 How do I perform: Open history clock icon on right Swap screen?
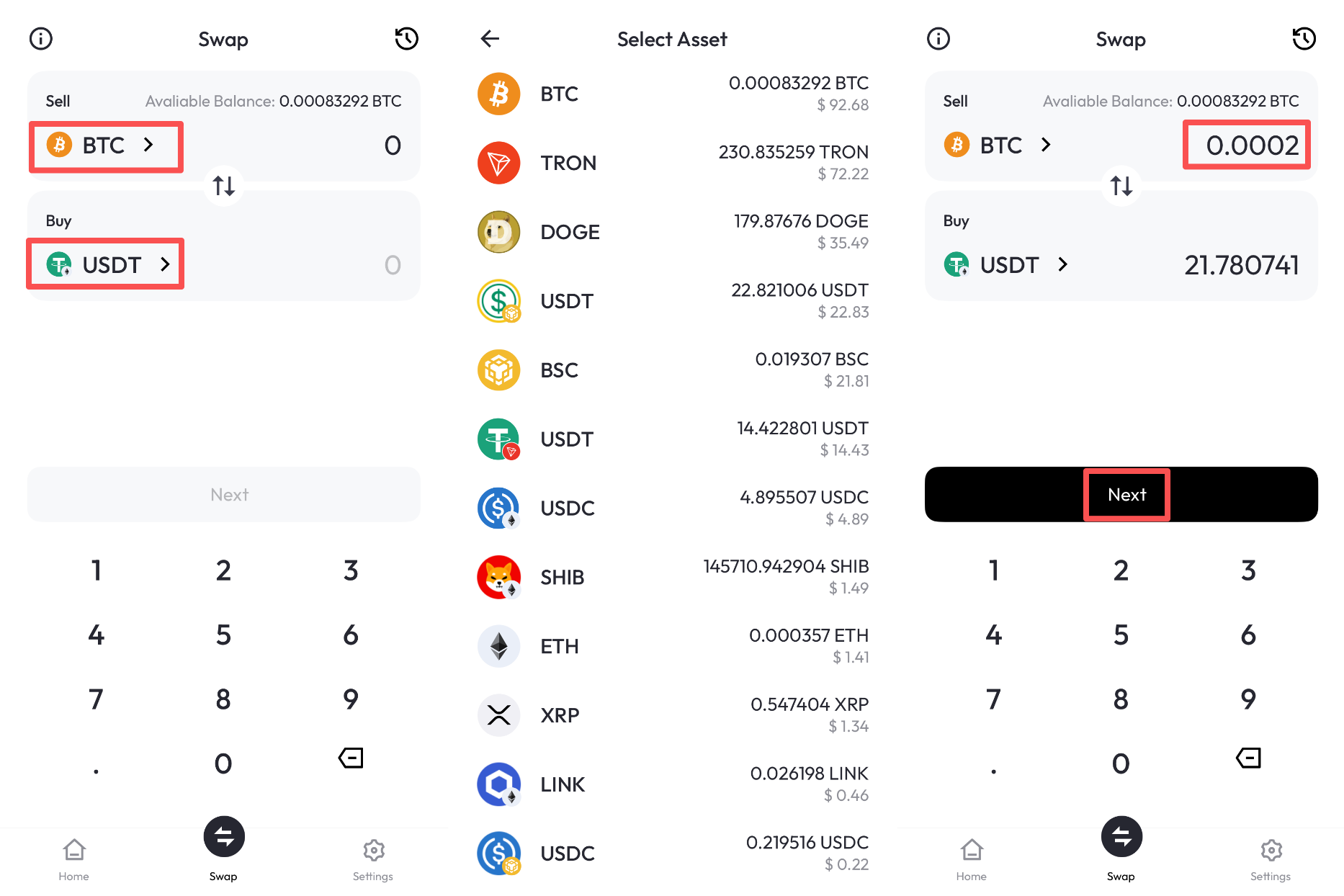(1304, 39)
